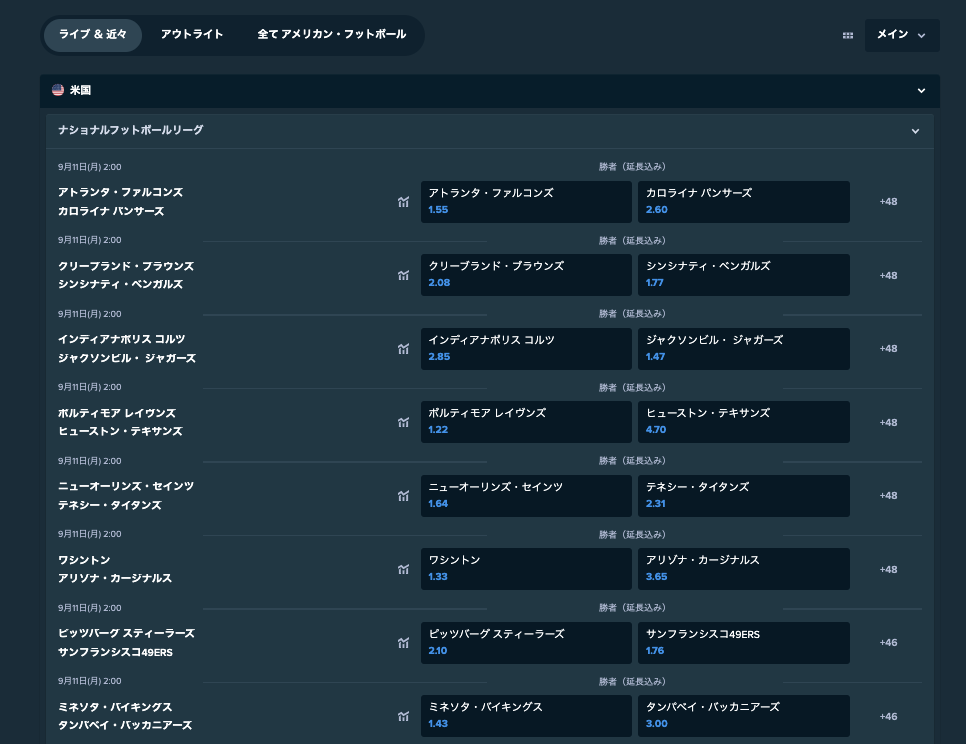This screenshot has height=744, width=966.
Task: Click the ナショナルフットボールリーグ league title
Action: [x=131, y=130]
